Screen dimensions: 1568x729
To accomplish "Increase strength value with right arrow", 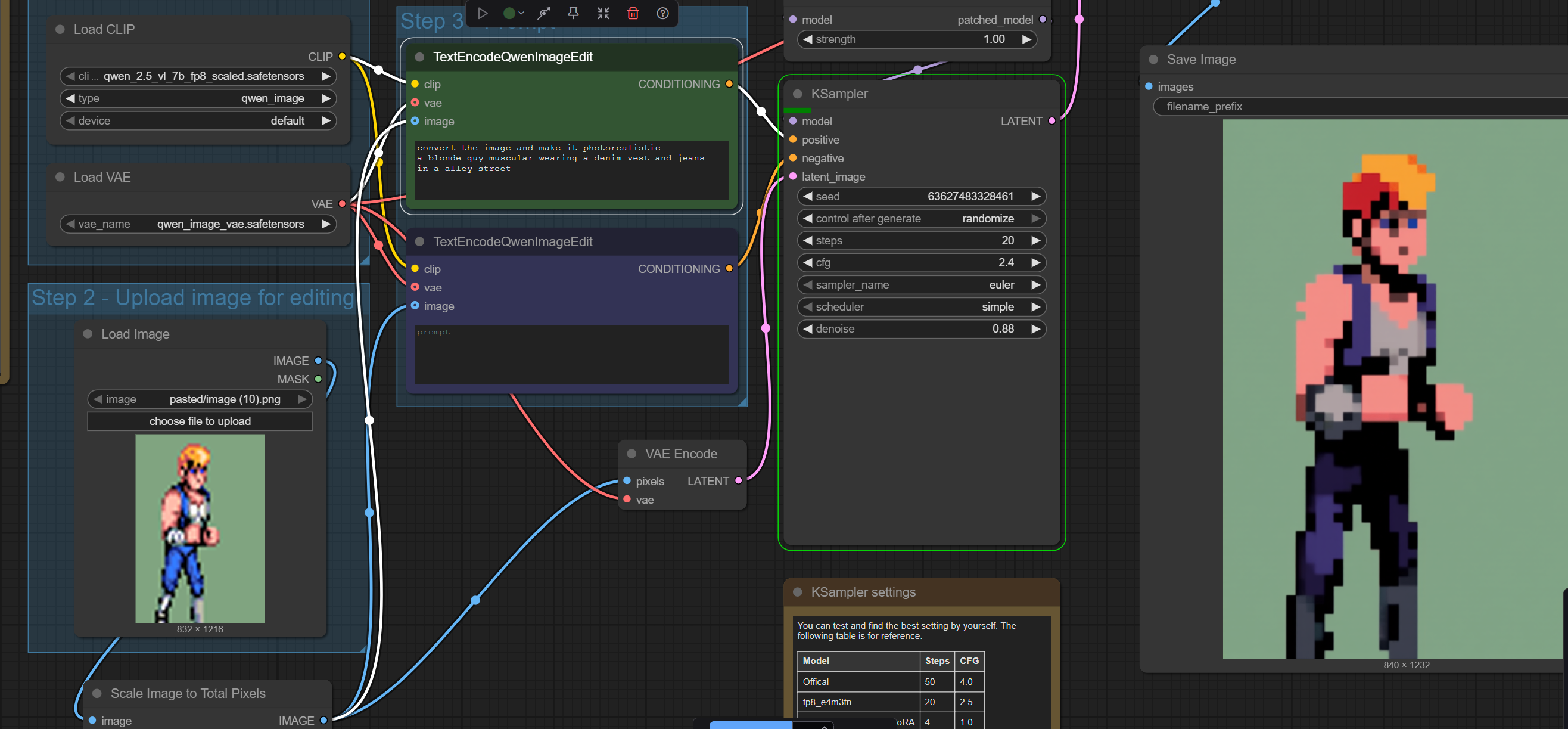I will (1026, 39).
